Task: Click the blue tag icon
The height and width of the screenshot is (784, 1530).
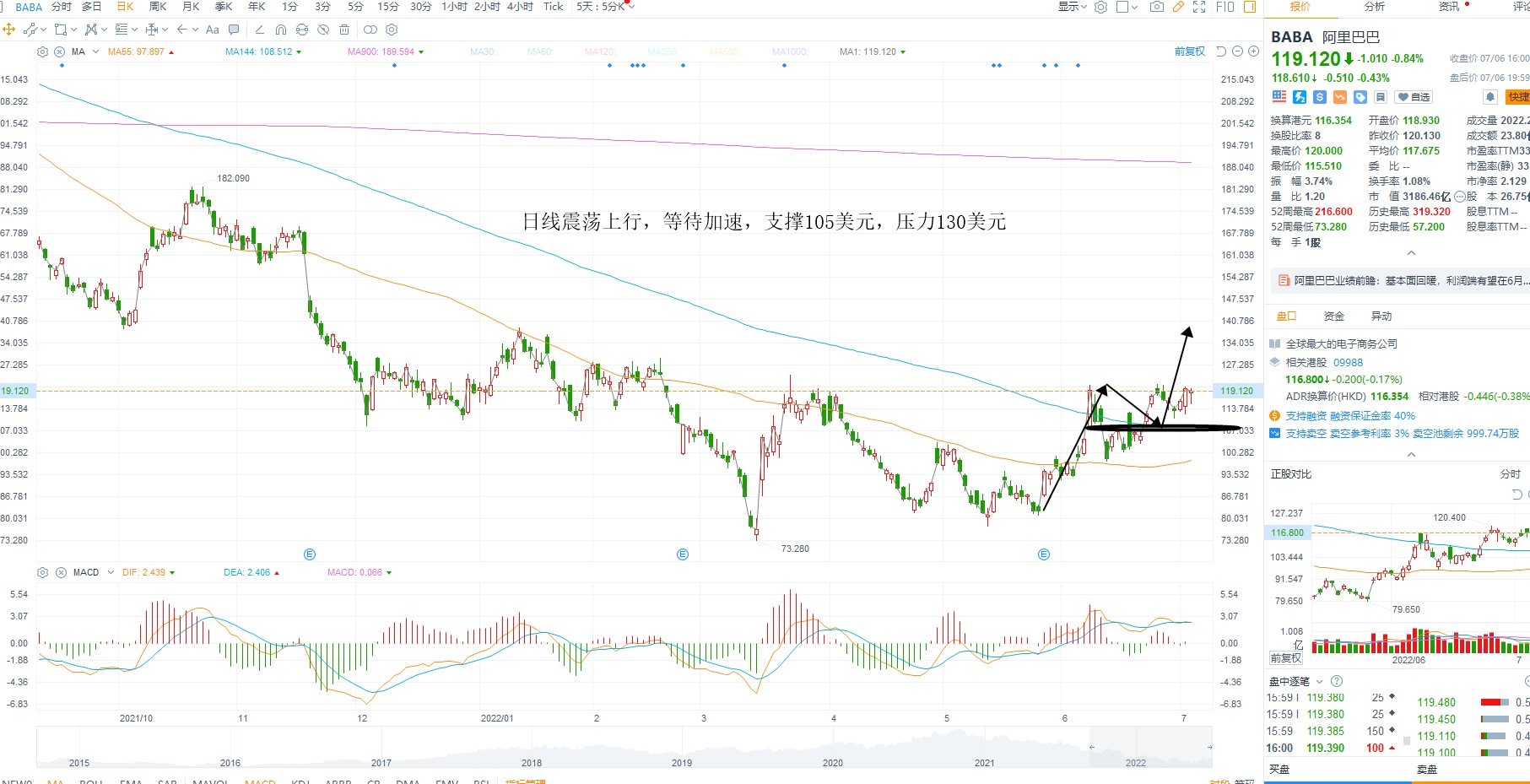Action: pos(1360,97)
